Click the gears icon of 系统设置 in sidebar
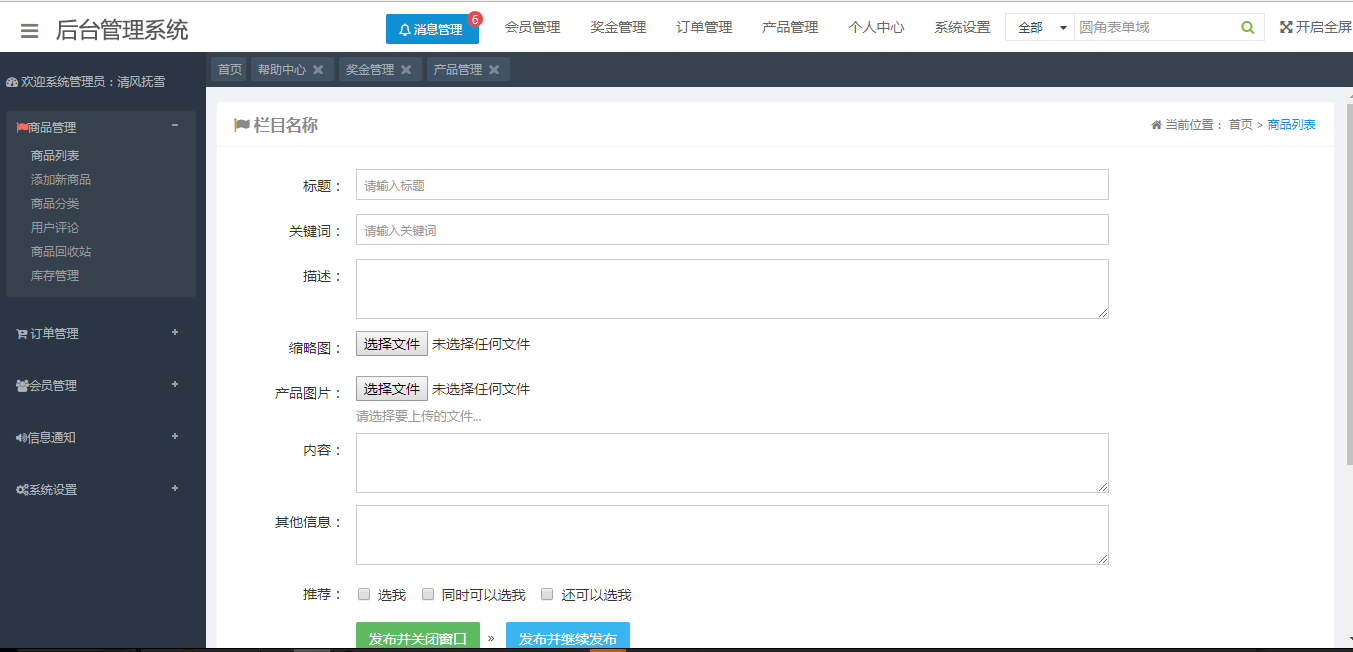1353x652 pixels. point(22,490)
